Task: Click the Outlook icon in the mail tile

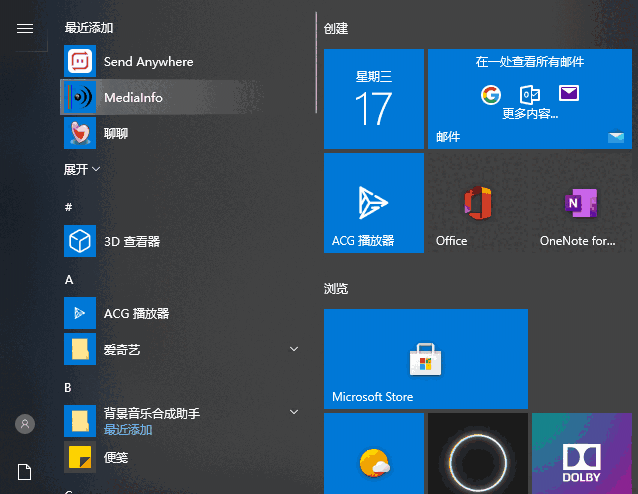Action: click(x=530, y=95)
